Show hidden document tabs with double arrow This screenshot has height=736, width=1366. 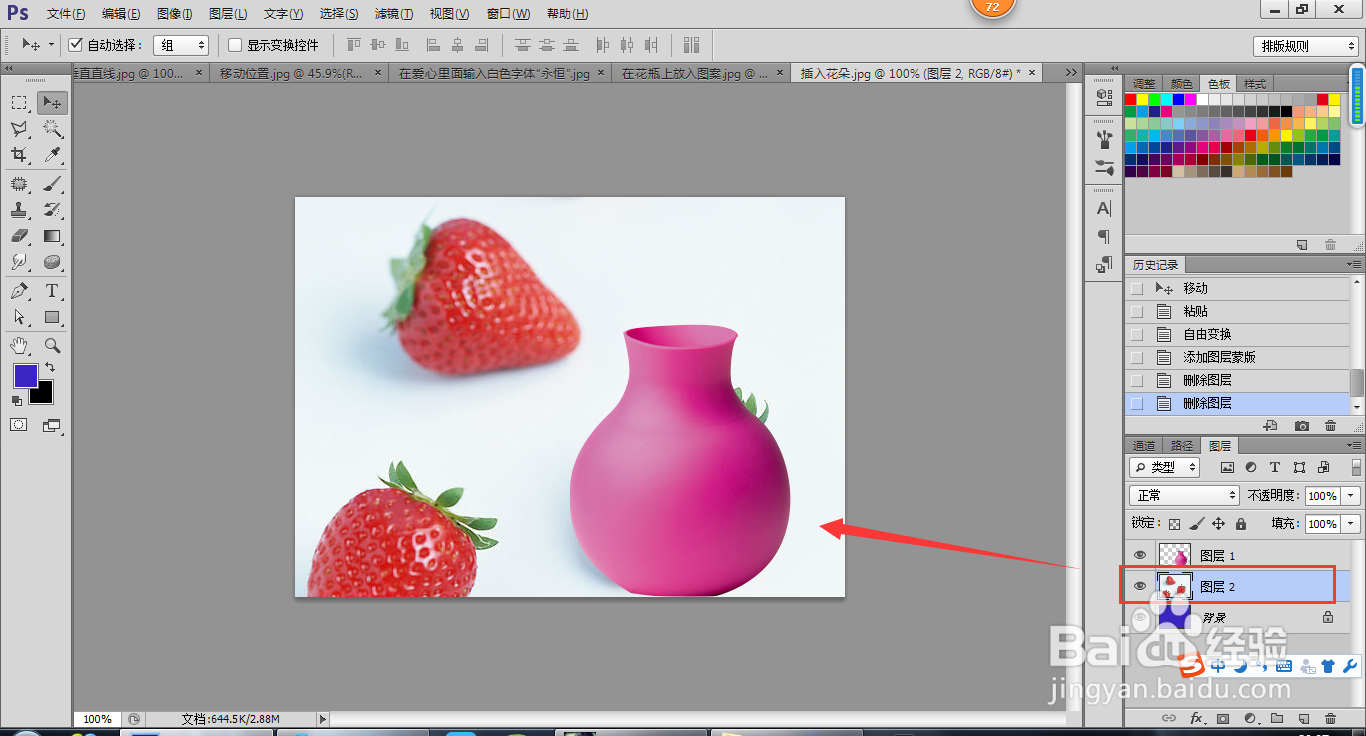tap(1071, 73)
